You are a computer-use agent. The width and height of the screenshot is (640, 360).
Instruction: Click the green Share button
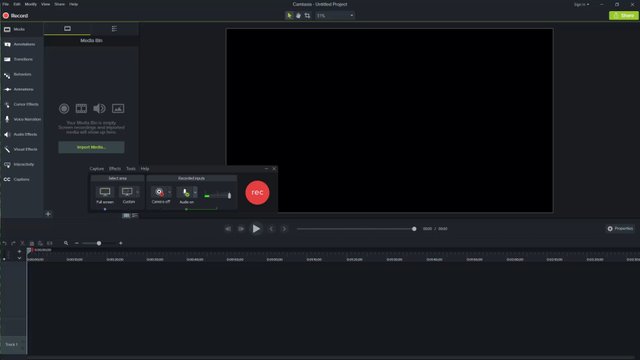(624, 16)
